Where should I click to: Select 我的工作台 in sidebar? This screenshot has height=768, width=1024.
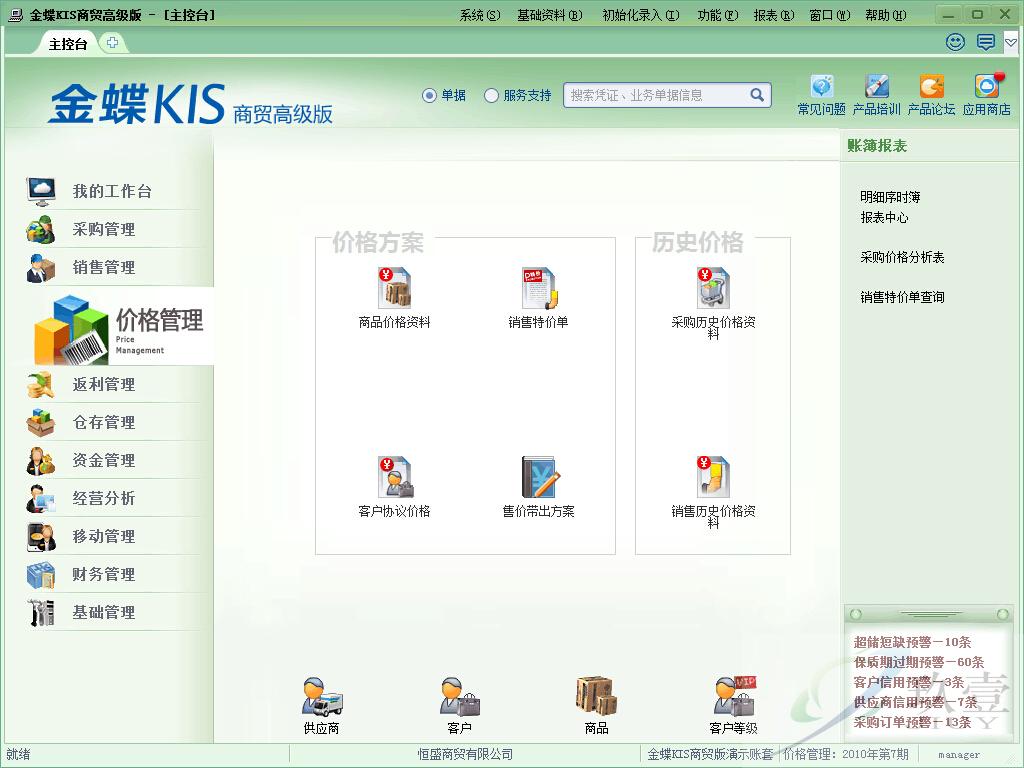[x=112, y=191]
